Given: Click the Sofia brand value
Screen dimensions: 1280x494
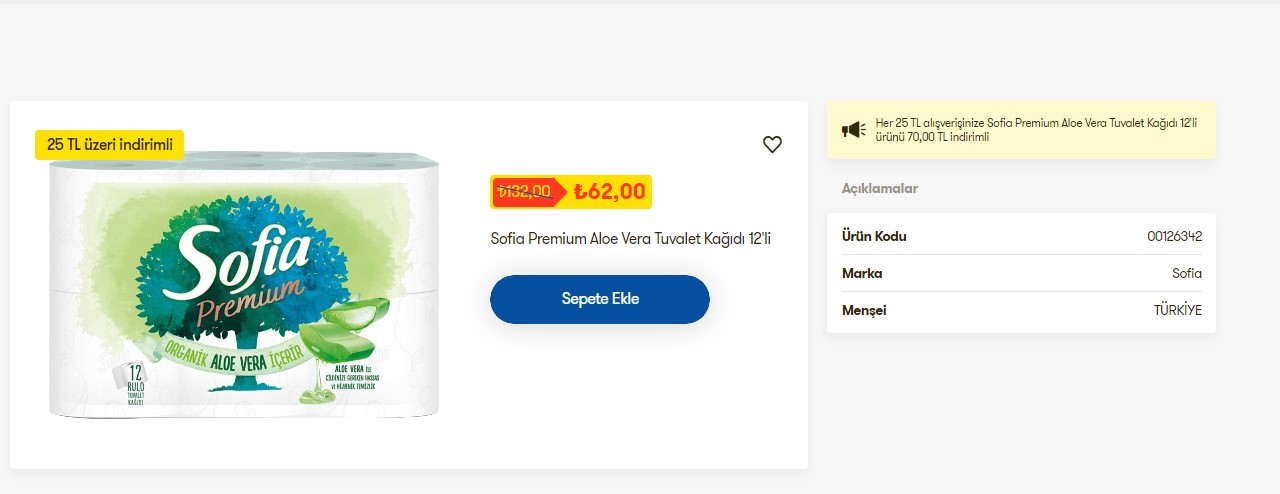Looking at the screenshot, I should 1187,273.
